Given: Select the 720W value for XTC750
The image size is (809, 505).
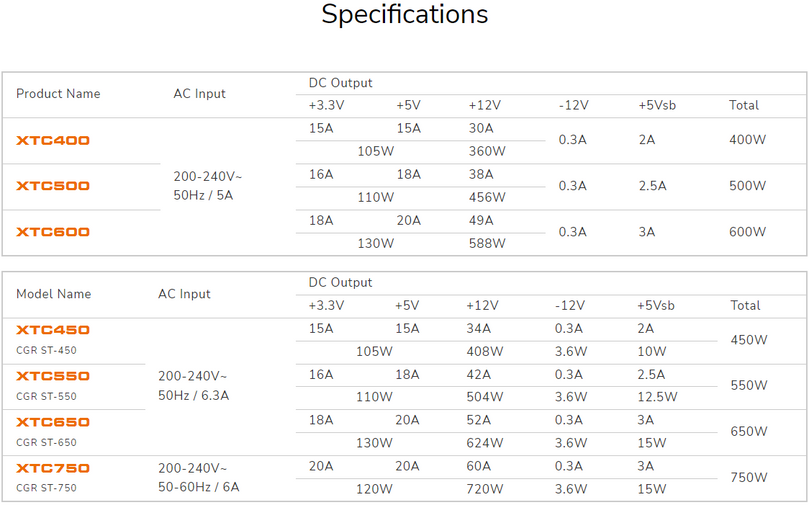Looking at the screenshot, I should tap(485, 489).
